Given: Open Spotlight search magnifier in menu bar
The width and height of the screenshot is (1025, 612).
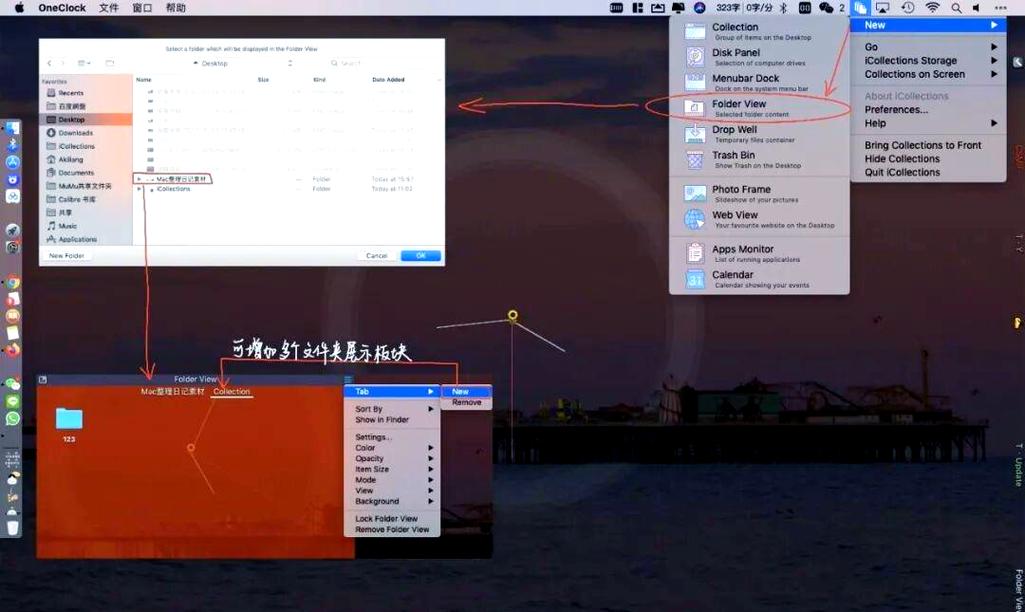Looking at the screenshot, I should tap(956, 8).
